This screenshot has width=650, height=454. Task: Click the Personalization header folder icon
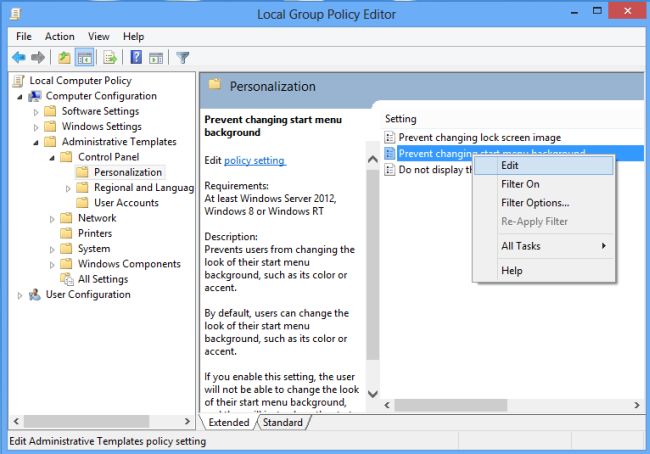[x=214, y=85]
